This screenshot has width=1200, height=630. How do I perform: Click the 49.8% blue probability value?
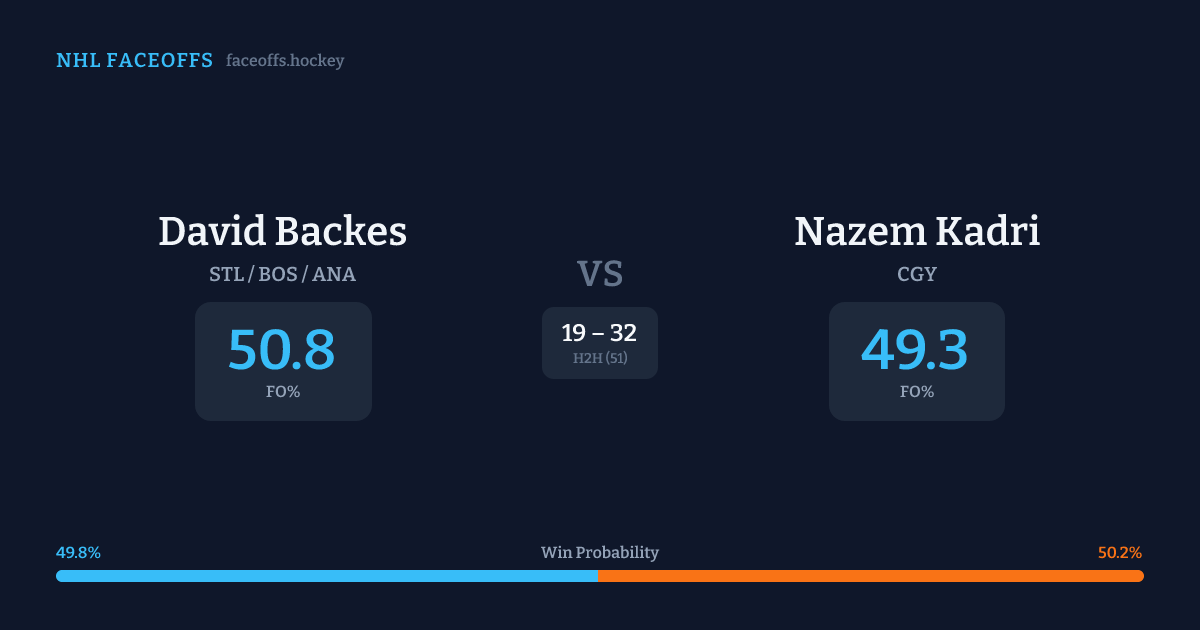(78, 552)
